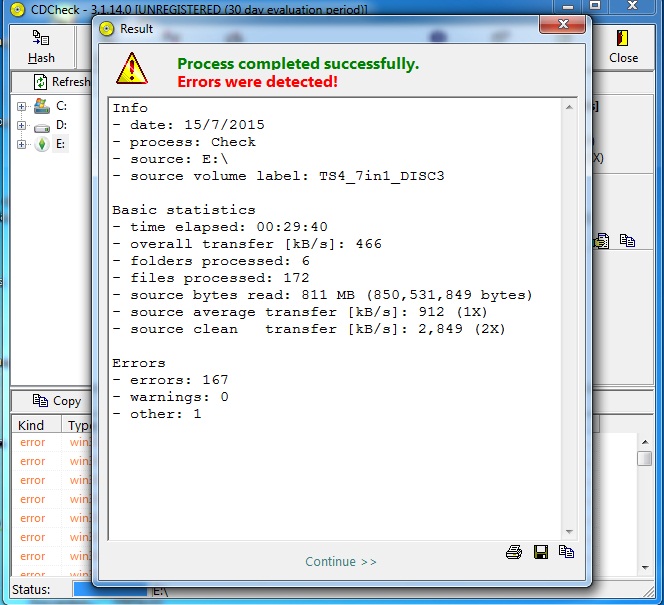Click the scrollbar thumb of the error list
The image size is (664, 605).
click(x=645, y=459)
